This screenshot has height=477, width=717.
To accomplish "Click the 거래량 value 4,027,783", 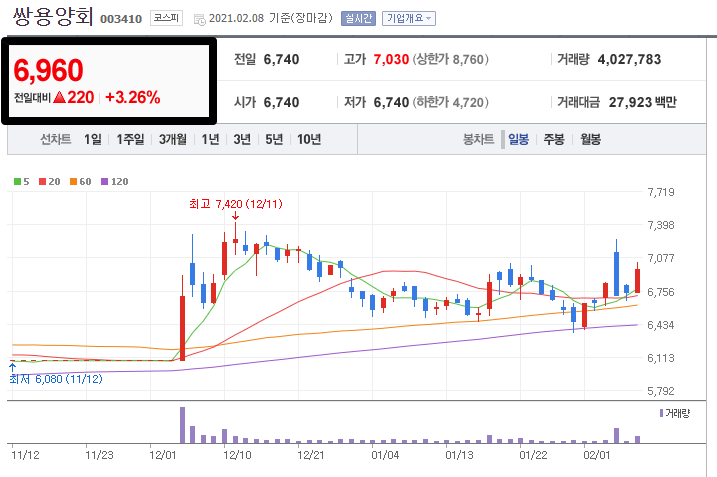I will [629, 59].
